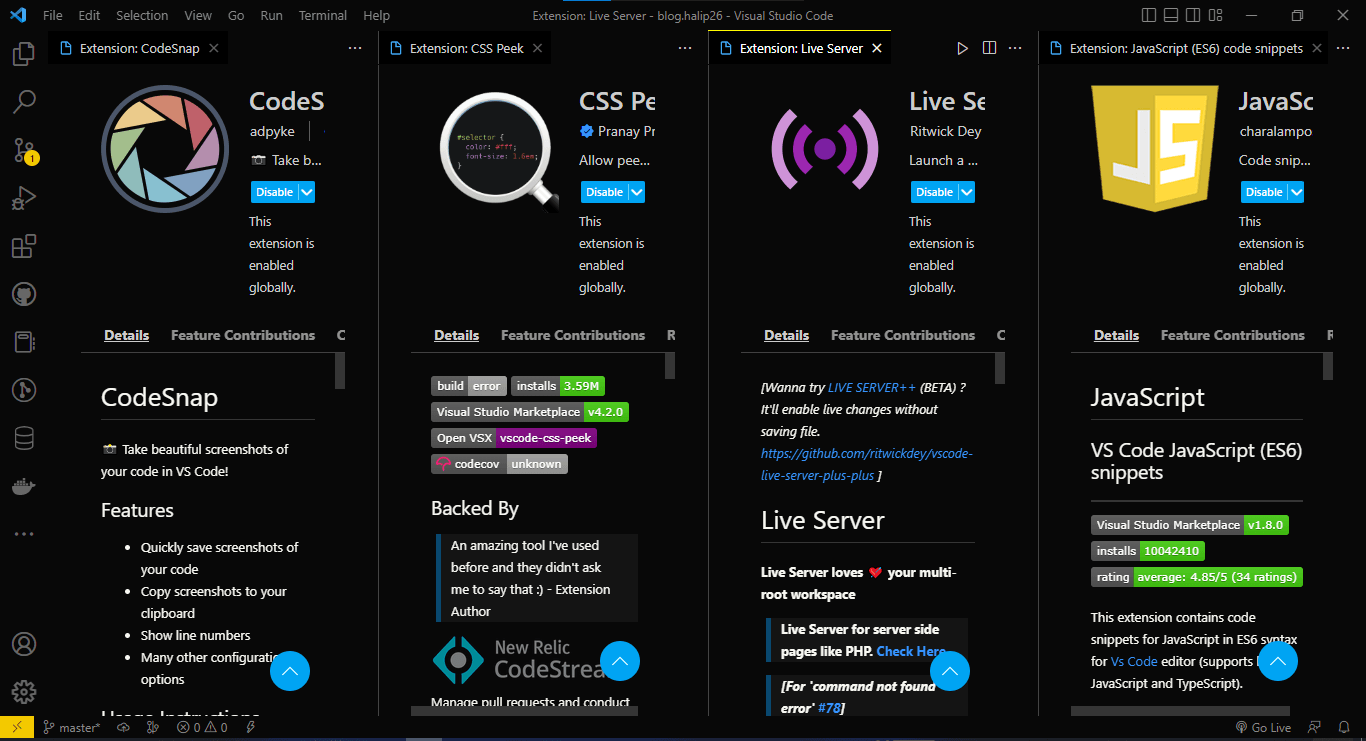Screen dimensions: 1366x741
Task: Show additional views ellipsis in activity bar
Action: point(24,534)
